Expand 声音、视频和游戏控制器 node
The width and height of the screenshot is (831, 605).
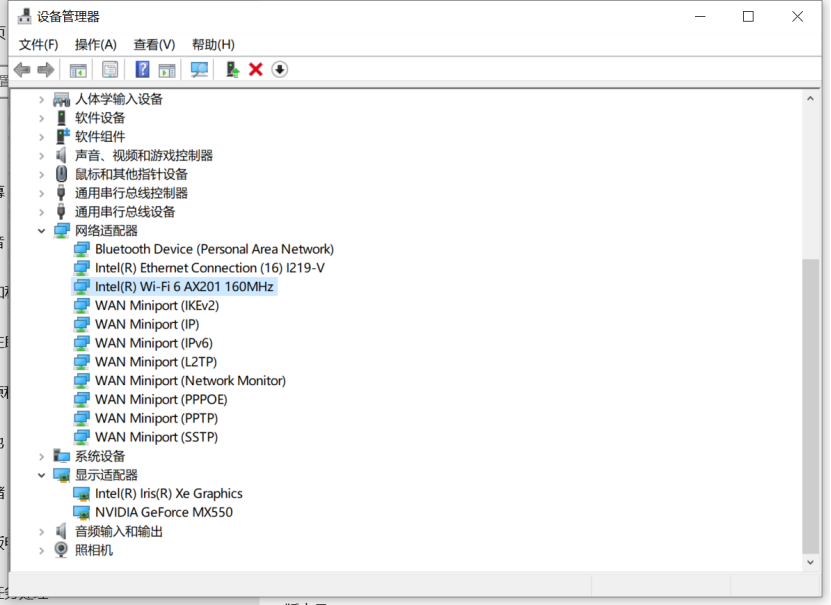pos(41,155)
